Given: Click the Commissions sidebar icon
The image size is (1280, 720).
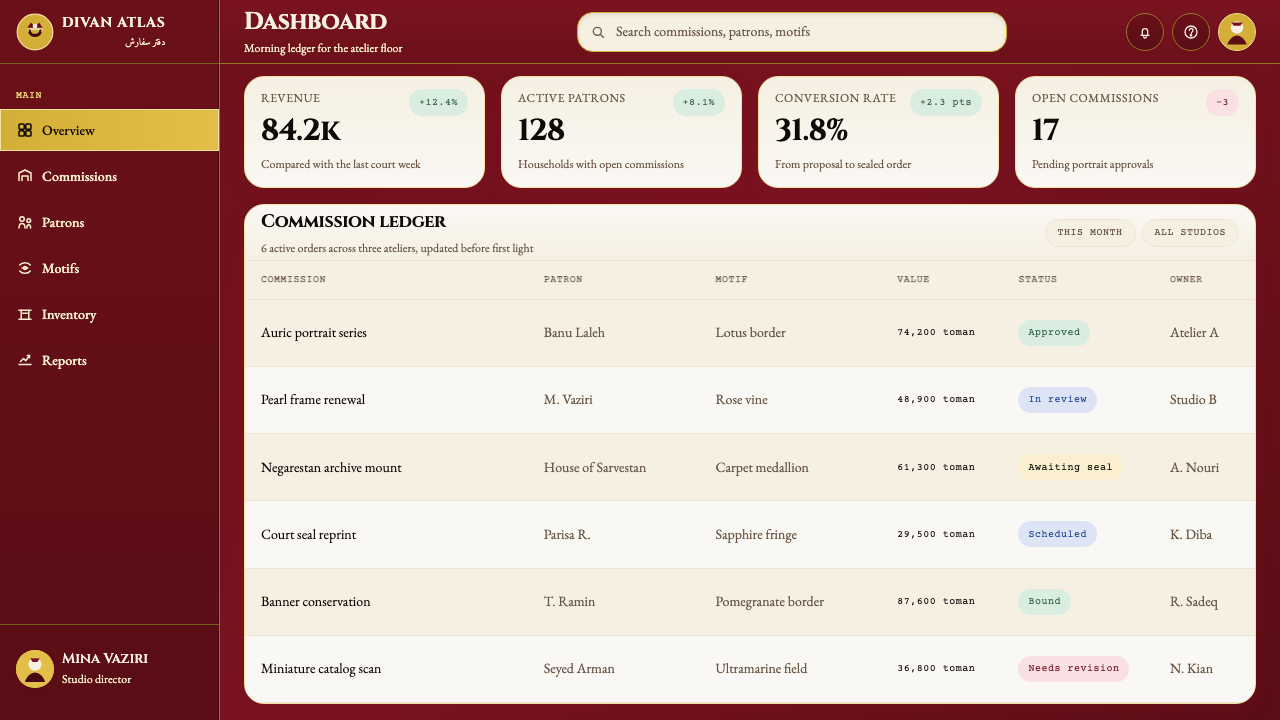Looking at the screenshot, I should click(x=25, y=176).
